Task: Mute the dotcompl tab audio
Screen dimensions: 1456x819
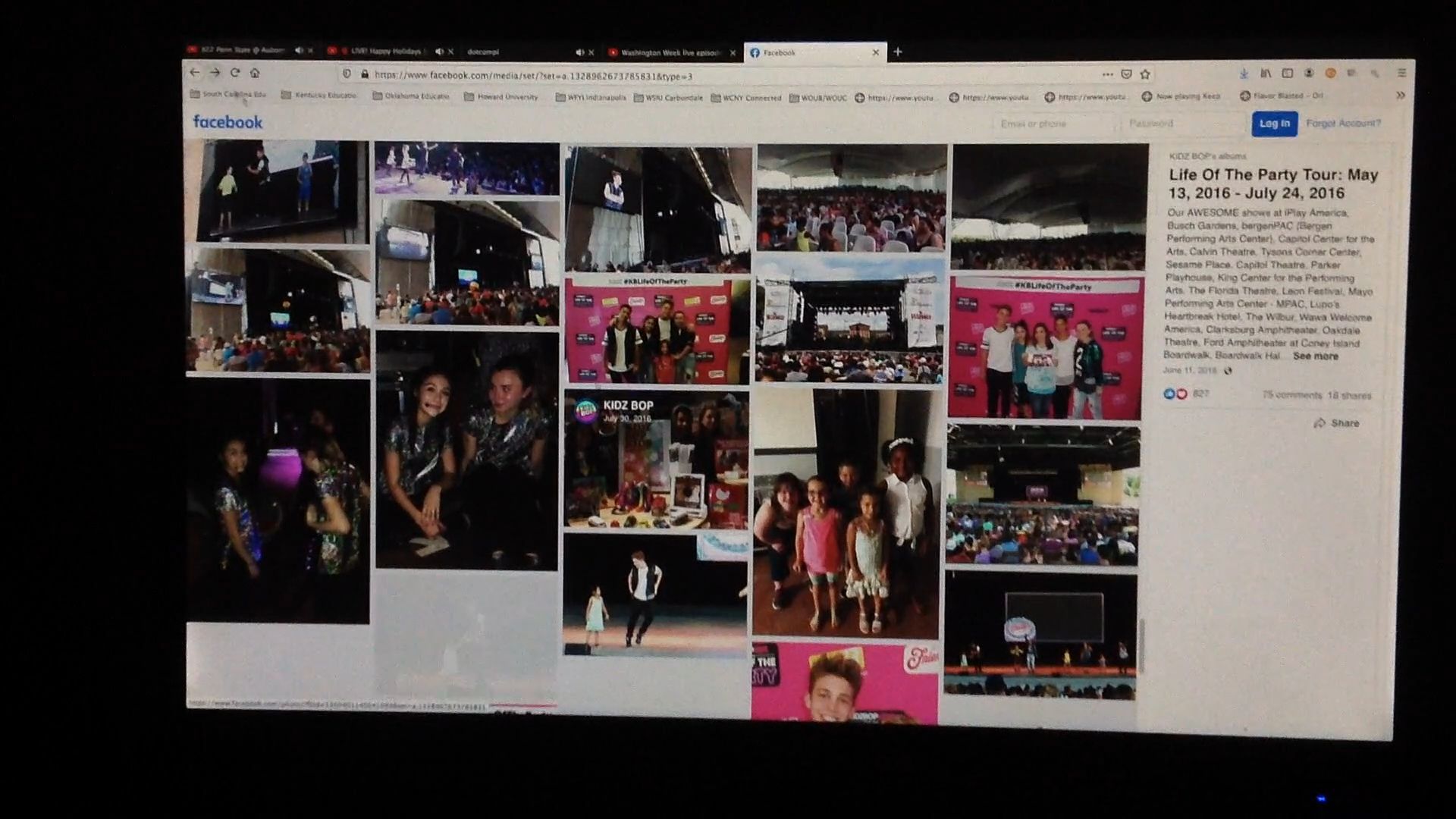Action: 579,52
